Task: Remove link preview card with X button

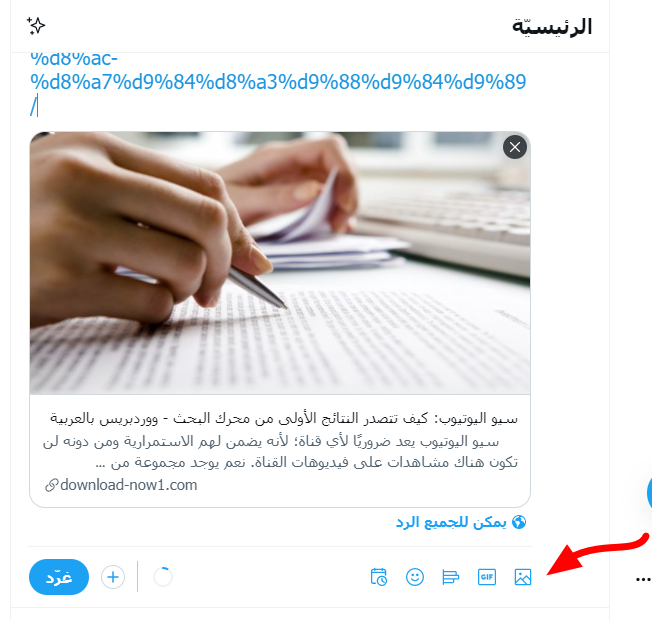Action: coord(515,147)
